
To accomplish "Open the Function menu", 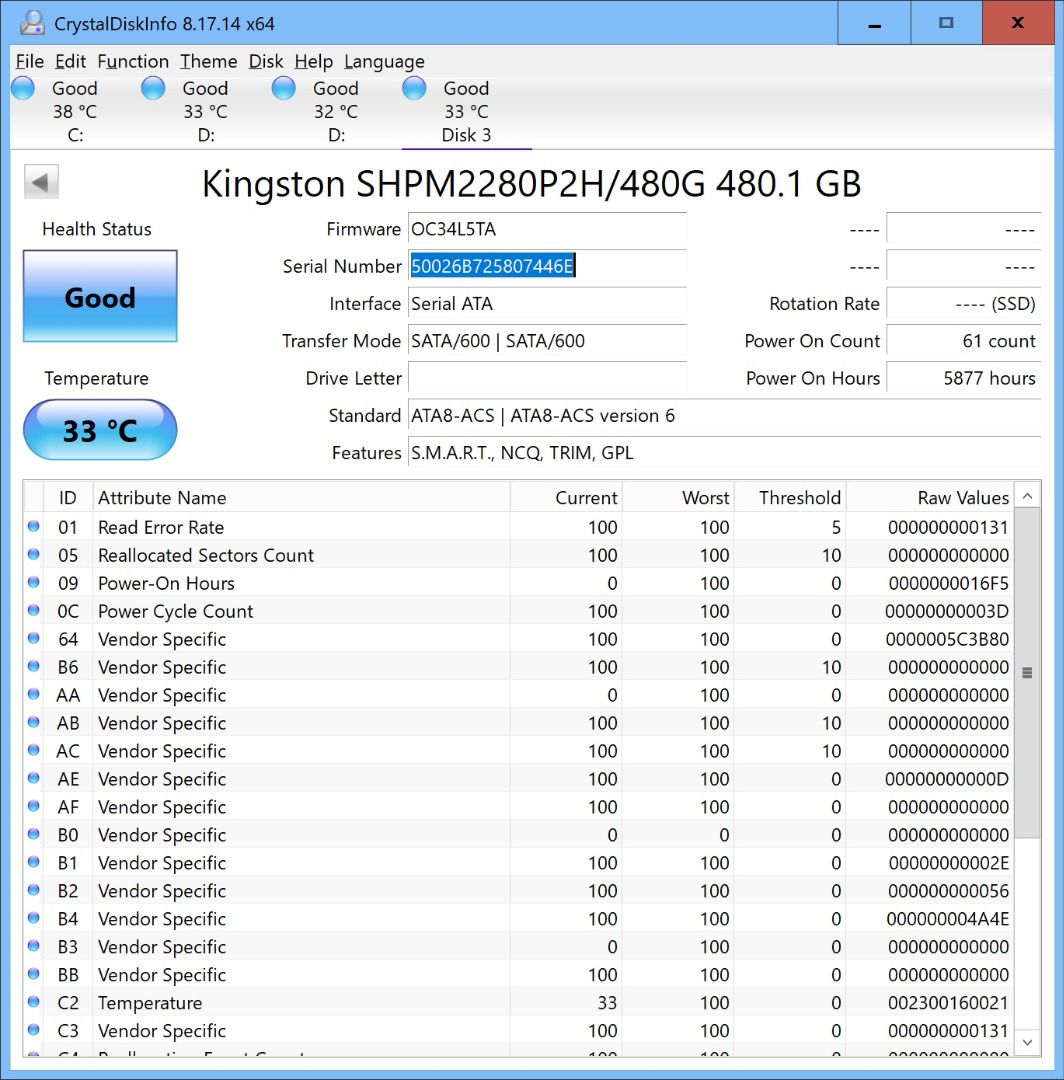I will (133, 61).
